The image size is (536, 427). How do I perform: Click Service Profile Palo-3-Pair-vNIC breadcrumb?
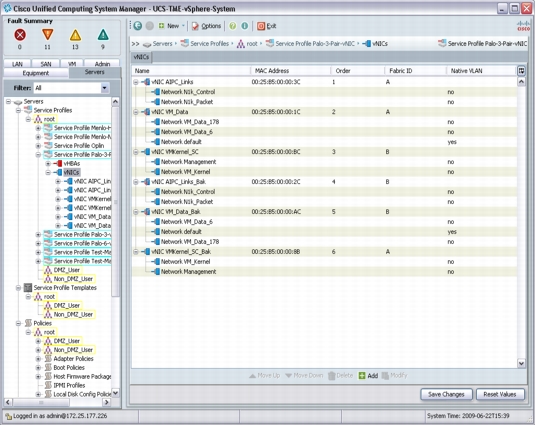click(x=315, y=44)
